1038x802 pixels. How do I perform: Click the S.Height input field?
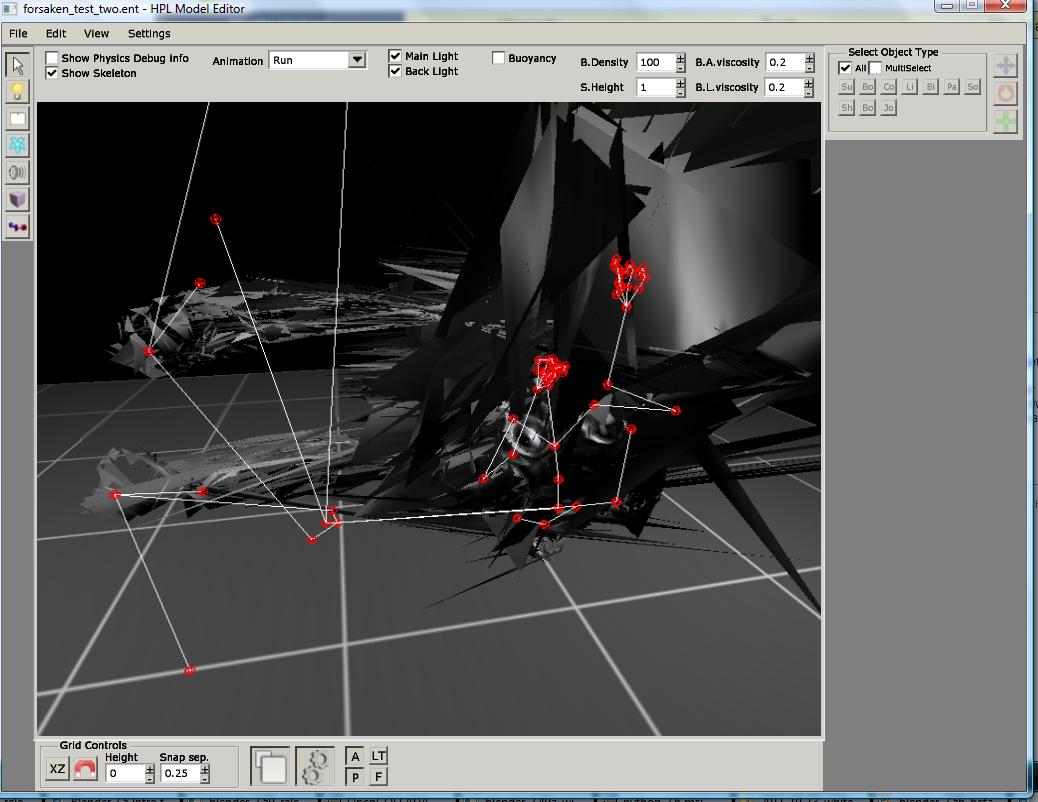654,87
